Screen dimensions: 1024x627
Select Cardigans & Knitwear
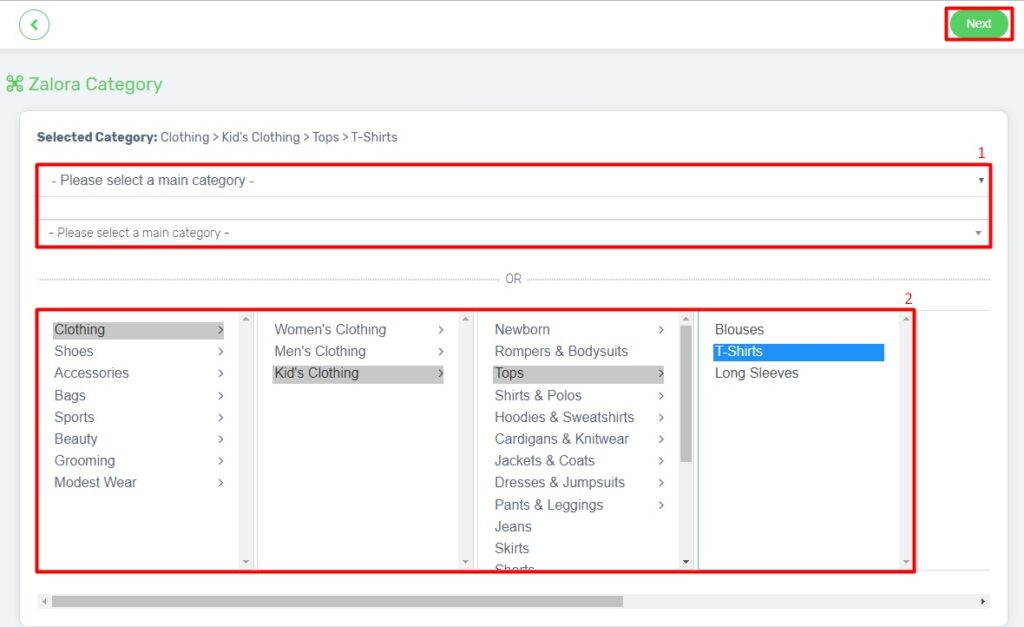pos(579,439)
